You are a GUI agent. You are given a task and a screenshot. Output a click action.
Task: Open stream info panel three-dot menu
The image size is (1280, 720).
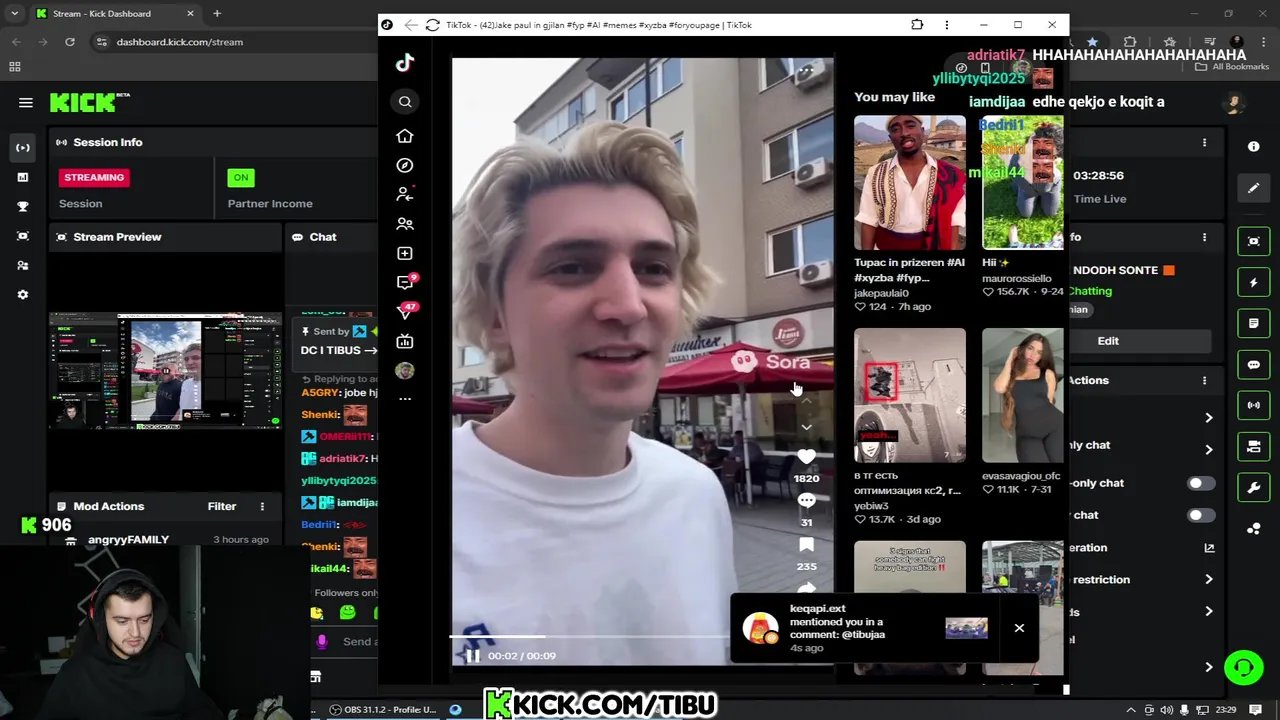pos(1204,238)
